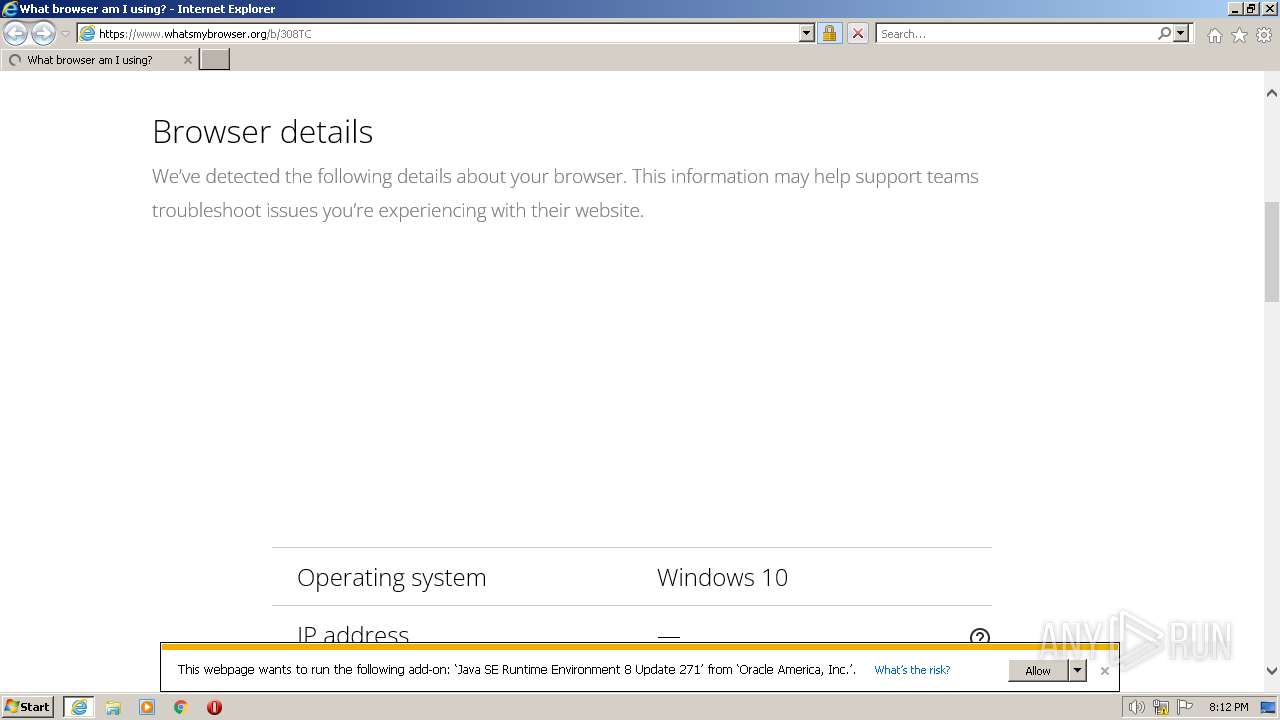This screenshot has width=1280, height=720.
Task: Click the volume speaker tray icon
Action: click(1136, 707)
